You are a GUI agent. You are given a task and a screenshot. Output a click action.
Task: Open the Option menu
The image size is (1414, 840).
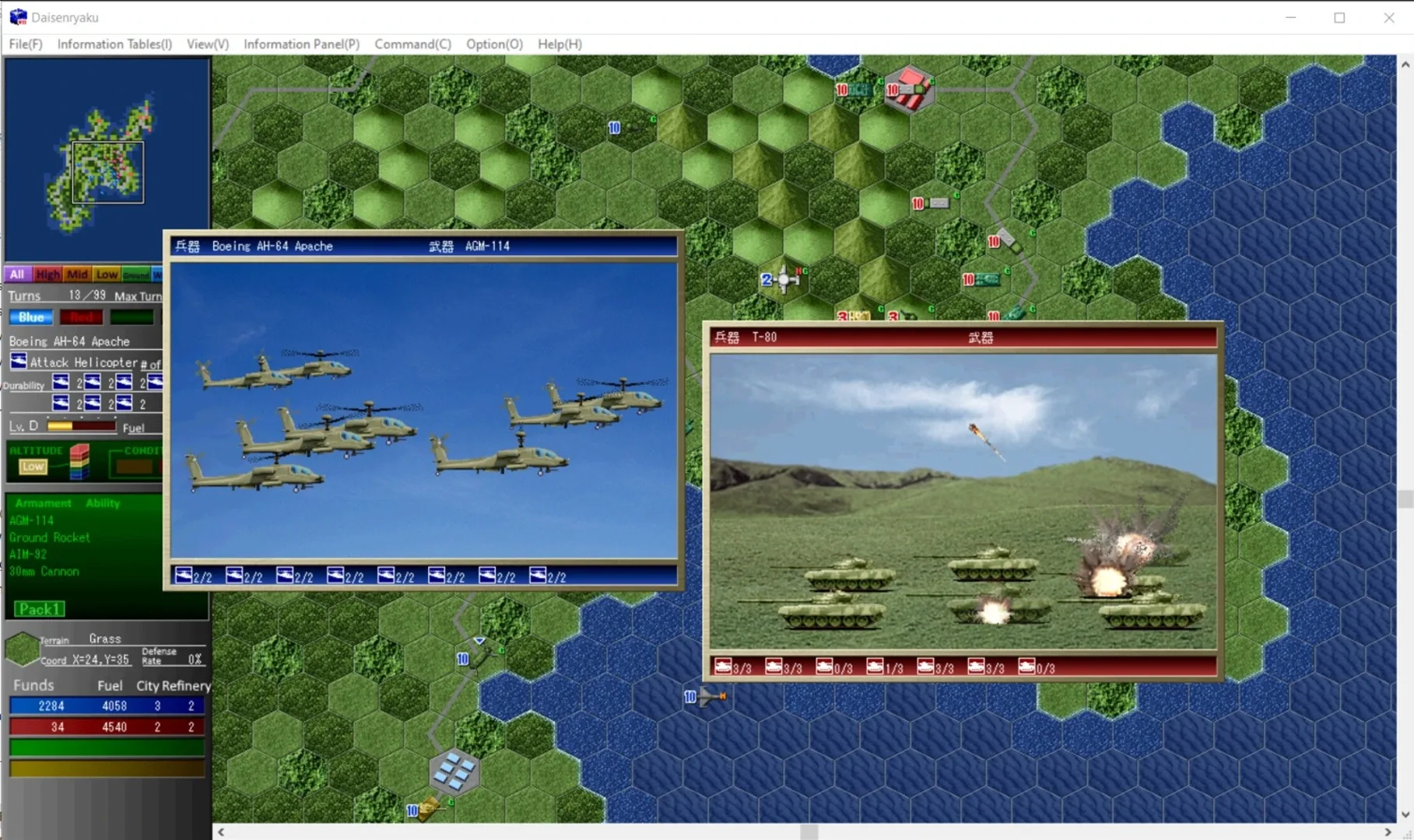tap(493, 44)
